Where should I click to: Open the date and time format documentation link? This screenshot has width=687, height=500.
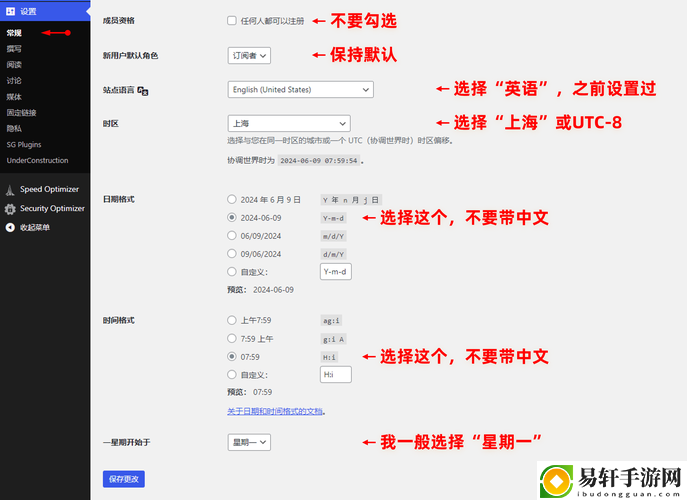[275, 411]
